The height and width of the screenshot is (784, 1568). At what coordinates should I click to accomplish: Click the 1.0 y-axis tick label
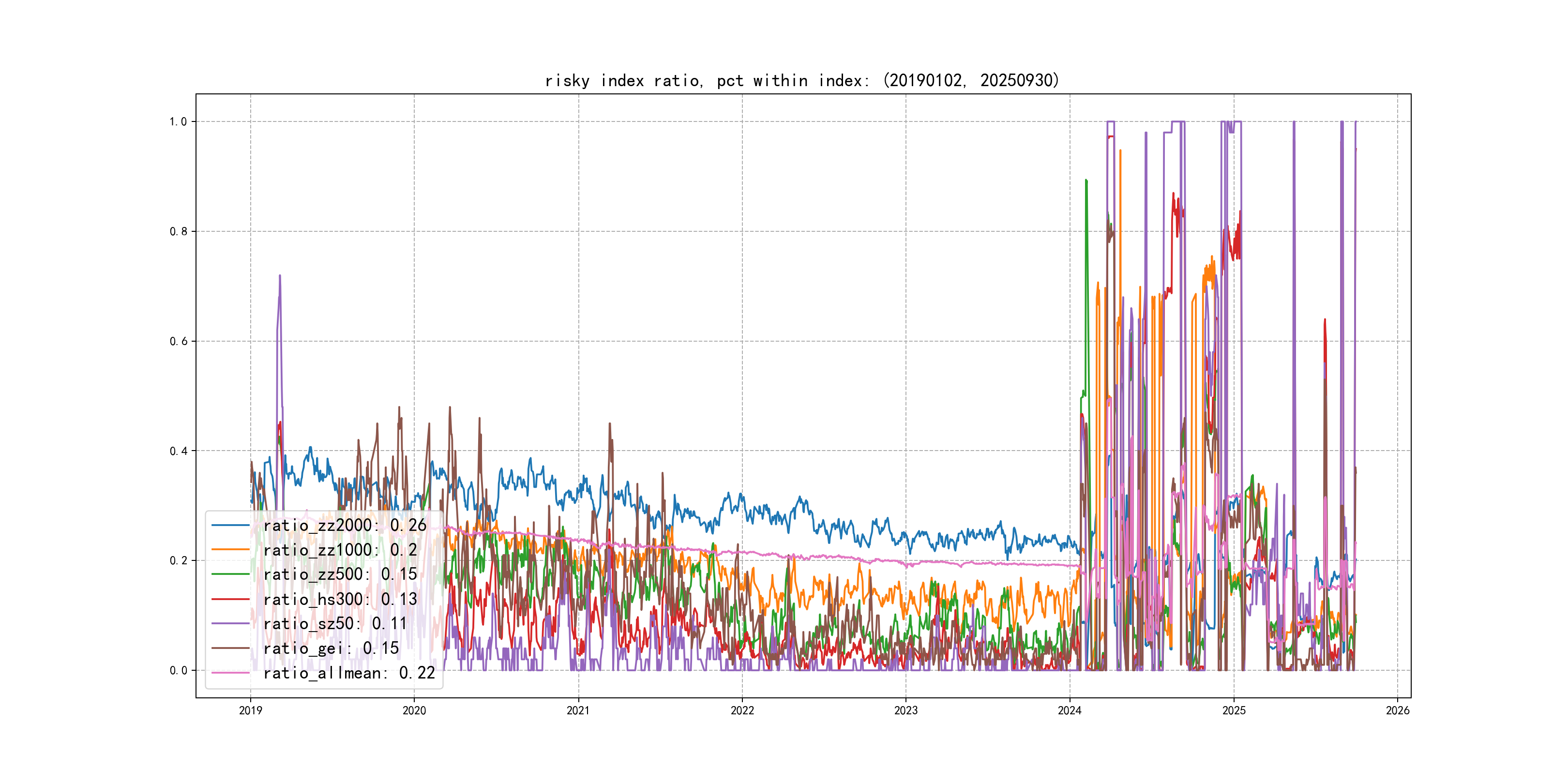[x=179, y=122]
